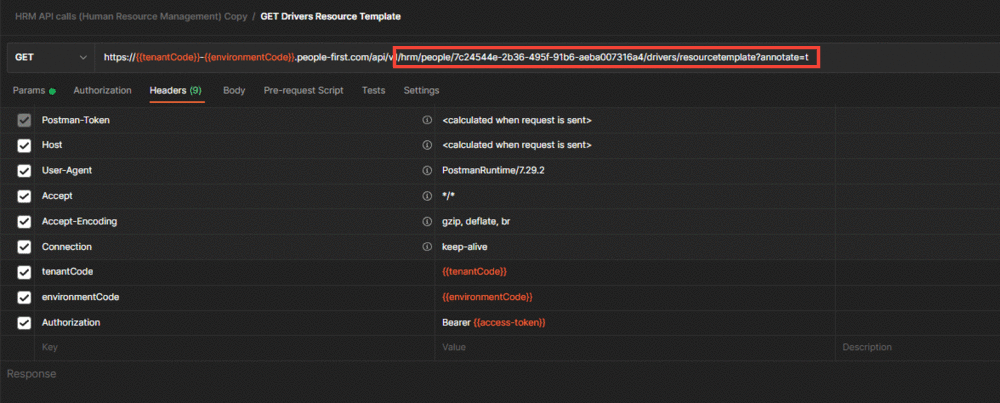This screenshot has height=403, width=1000.
Task: Select the environmentCode key cell
Action: (234, 298)
